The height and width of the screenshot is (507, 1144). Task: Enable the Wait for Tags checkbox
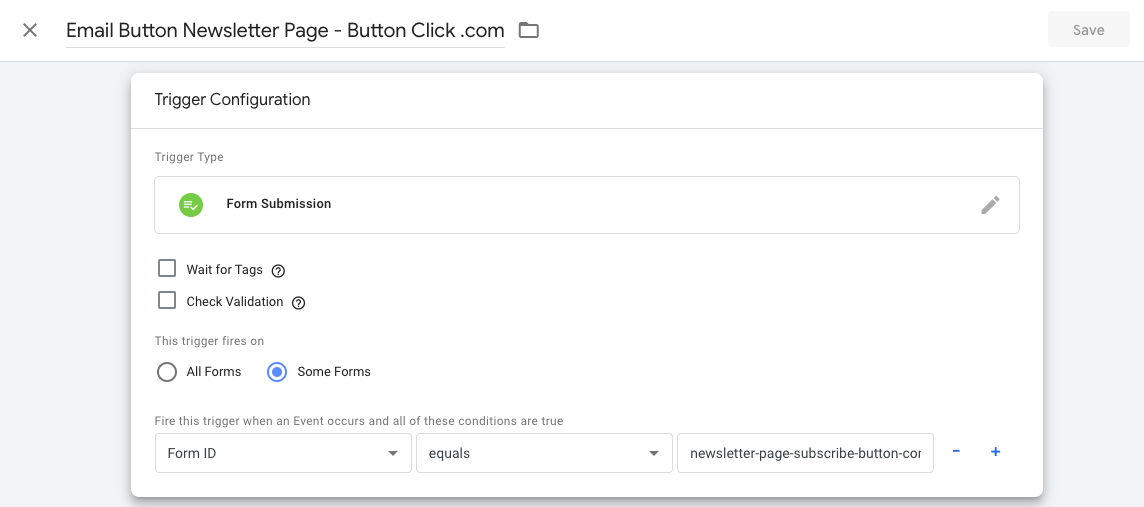tap(167, 268)
